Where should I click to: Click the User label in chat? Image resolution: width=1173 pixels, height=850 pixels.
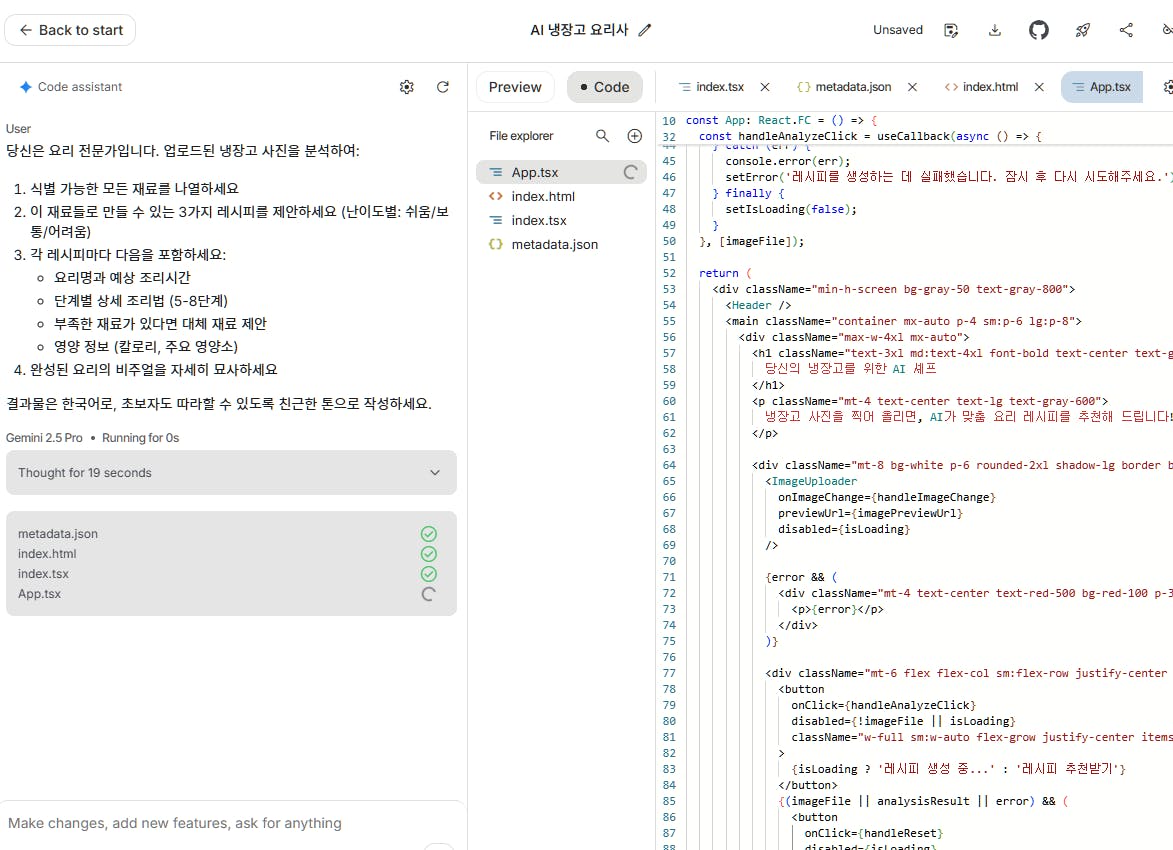point(18,129)
